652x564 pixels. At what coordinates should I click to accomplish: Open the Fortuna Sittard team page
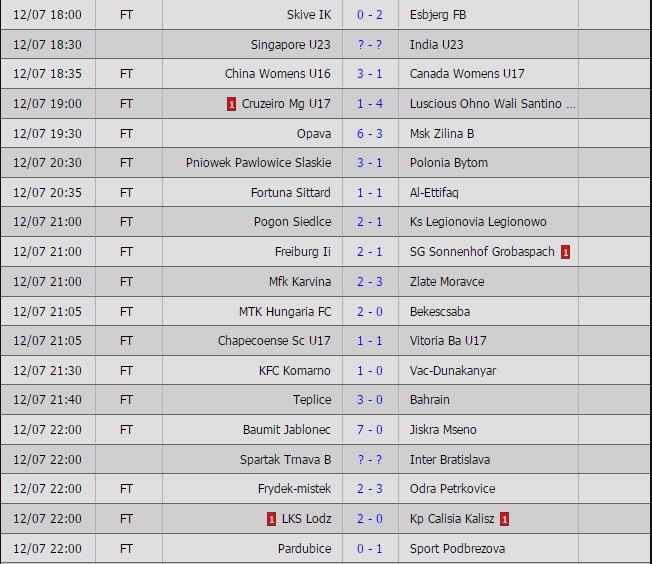click(291, 192)
